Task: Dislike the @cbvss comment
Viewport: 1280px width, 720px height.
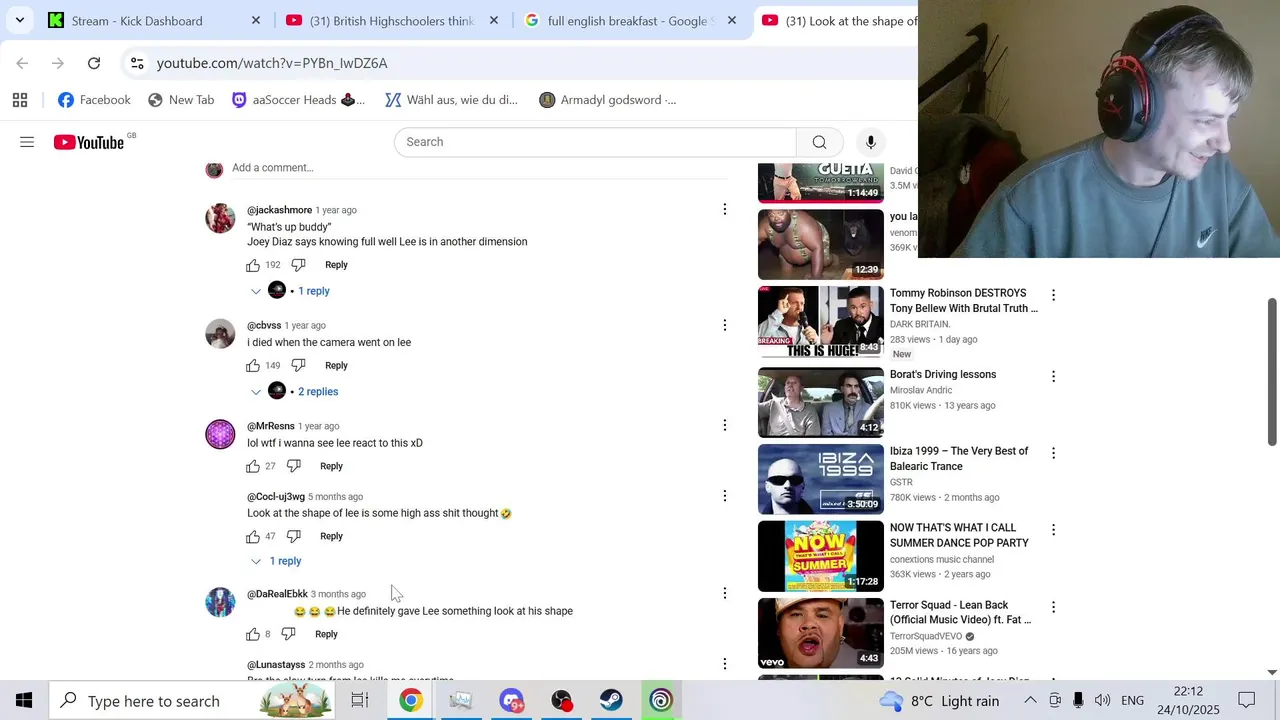Action: click(x=298, y=366)
